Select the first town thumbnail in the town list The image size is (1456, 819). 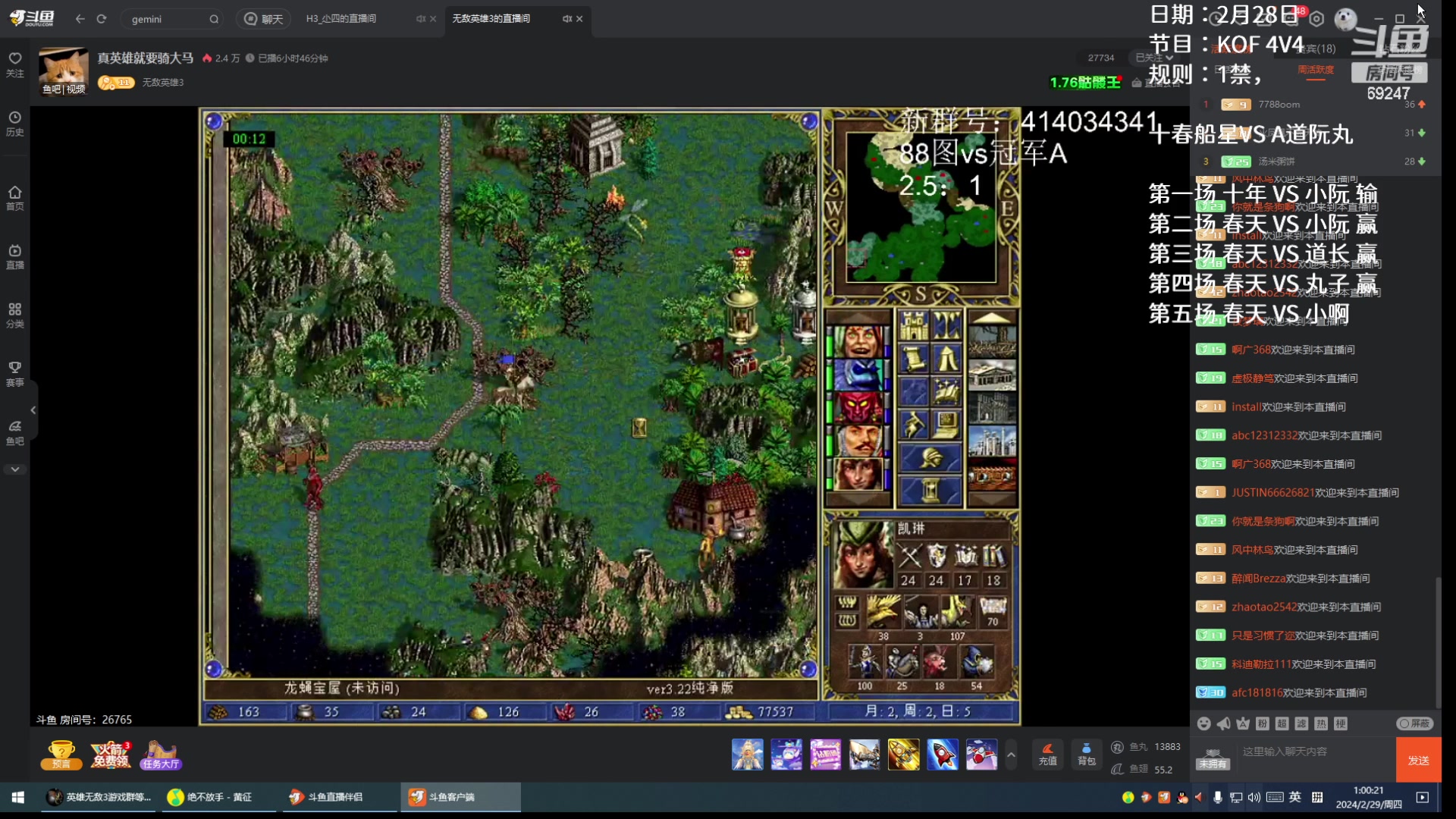[x=992, y=342]
